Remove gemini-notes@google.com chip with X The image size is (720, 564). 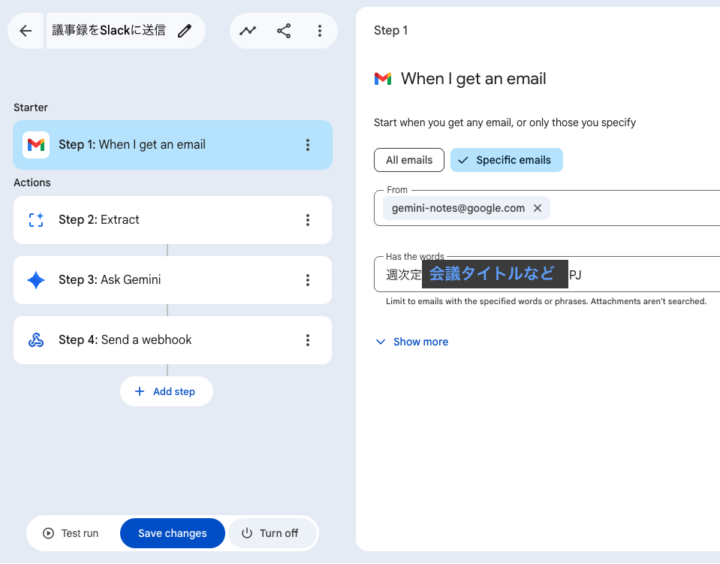[x=537, y=208]
